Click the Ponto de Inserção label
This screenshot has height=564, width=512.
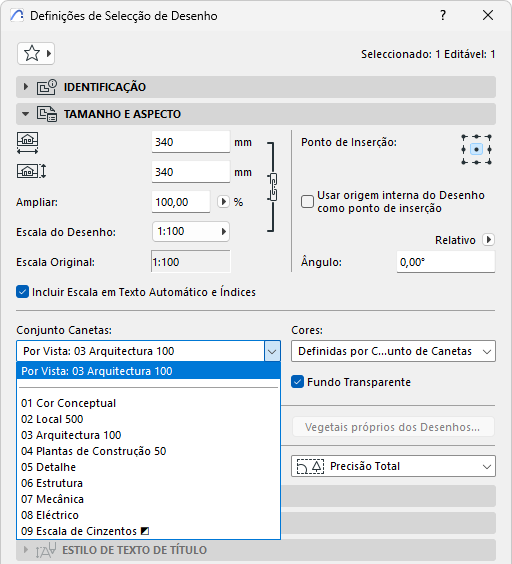349,142
